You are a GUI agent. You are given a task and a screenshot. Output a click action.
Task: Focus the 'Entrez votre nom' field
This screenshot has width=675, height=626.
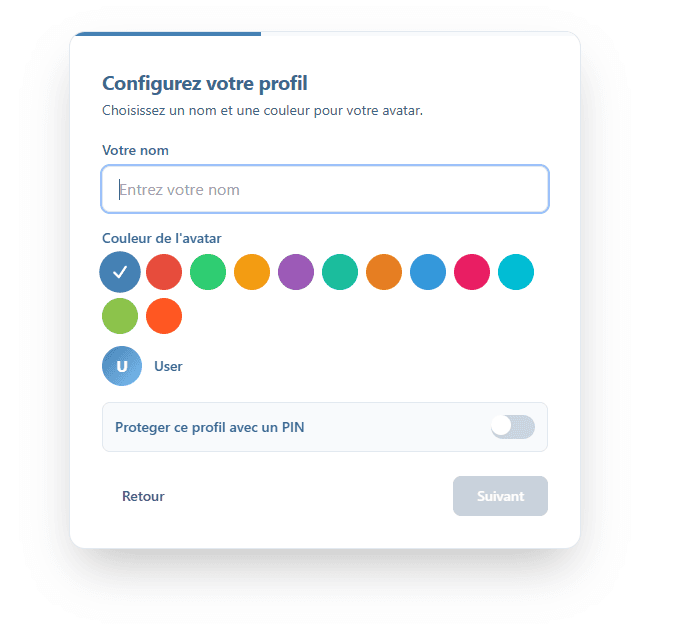coord(325,189)
